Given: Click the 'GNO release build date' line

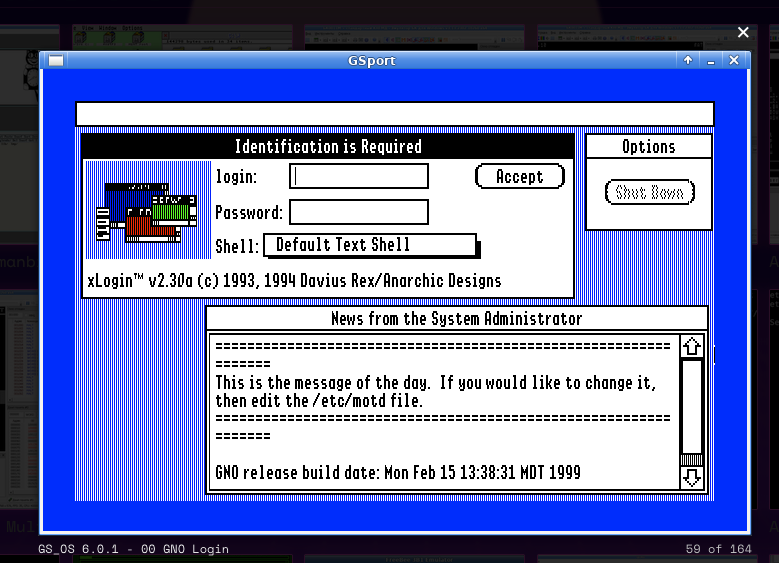Looking at the screenshot, I should [x=398, y=472].
